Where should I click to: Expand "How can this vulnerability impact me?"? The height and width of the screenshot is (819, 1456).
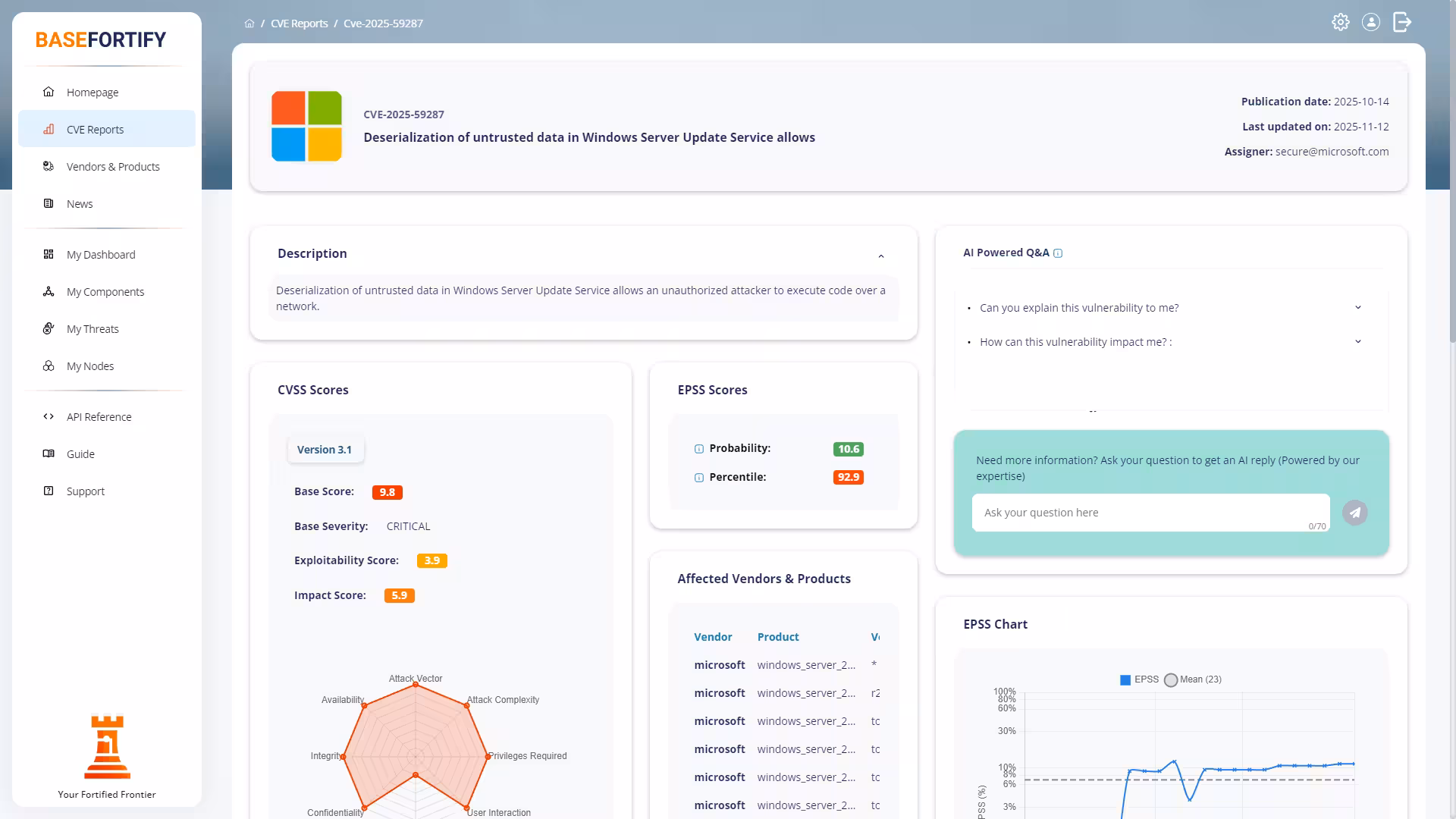click(1357, 342)
